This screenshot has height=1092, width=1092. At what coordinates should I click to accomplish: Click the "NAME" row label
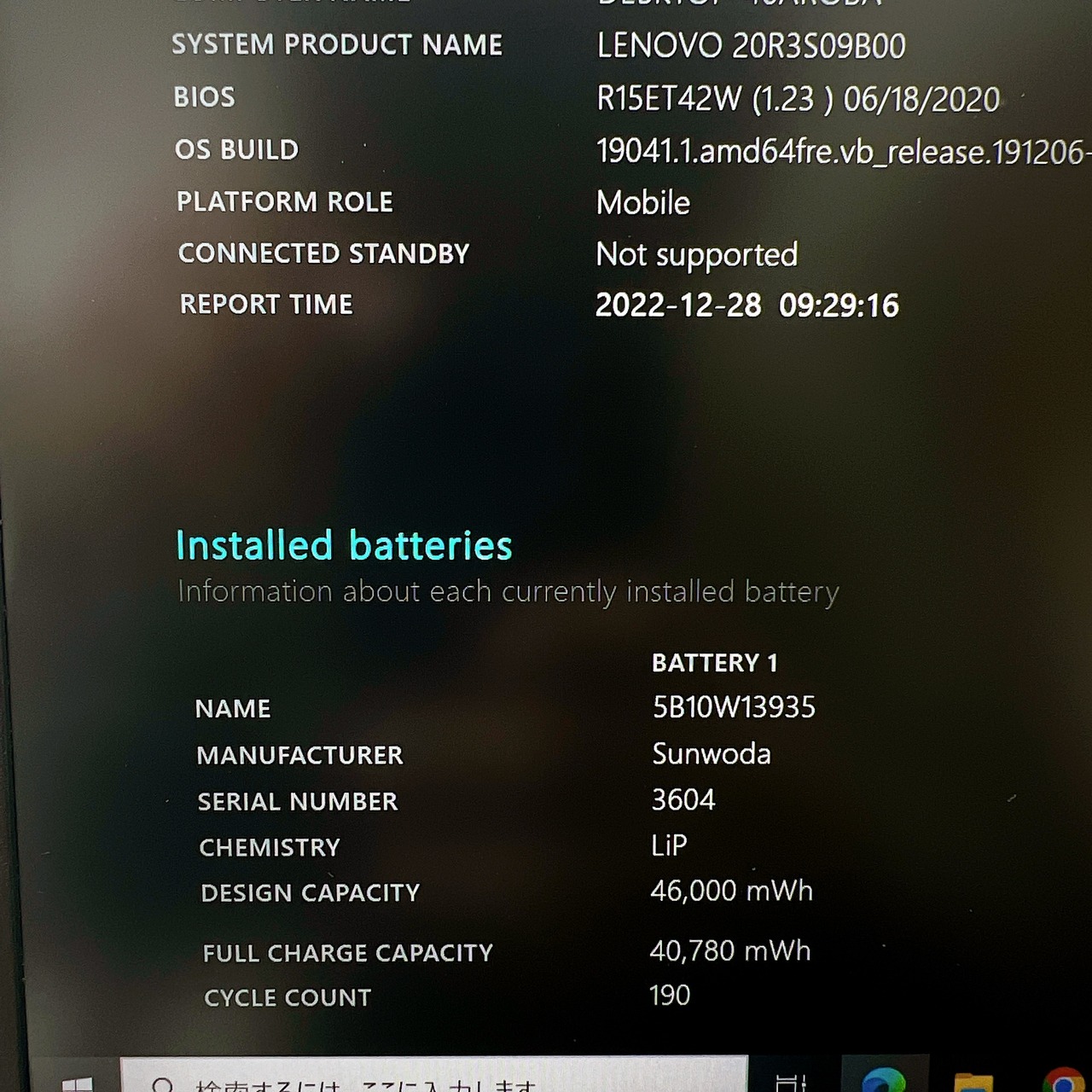233,709
